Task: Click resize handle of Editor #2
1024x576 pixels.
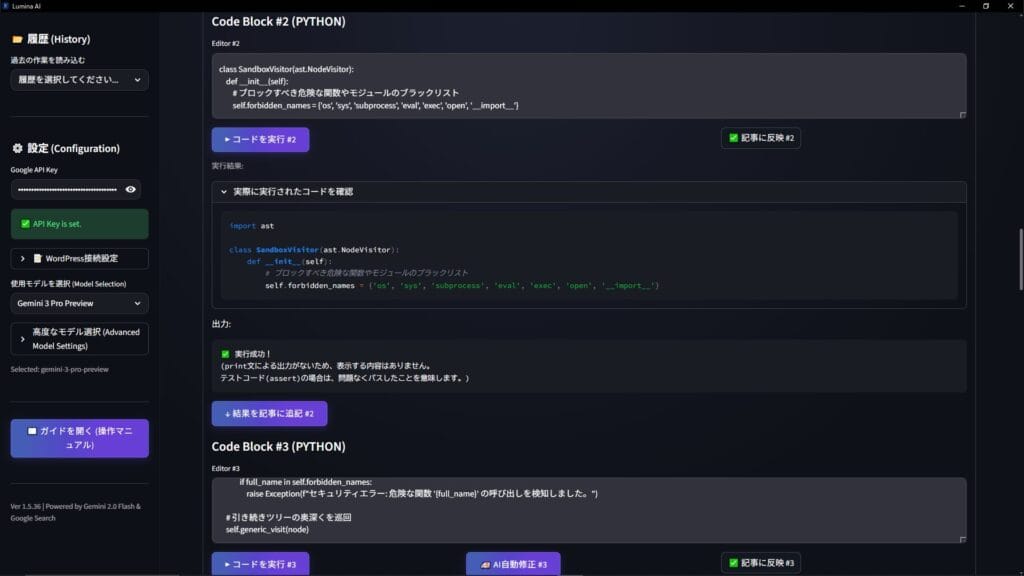Action: pos(962,115)
